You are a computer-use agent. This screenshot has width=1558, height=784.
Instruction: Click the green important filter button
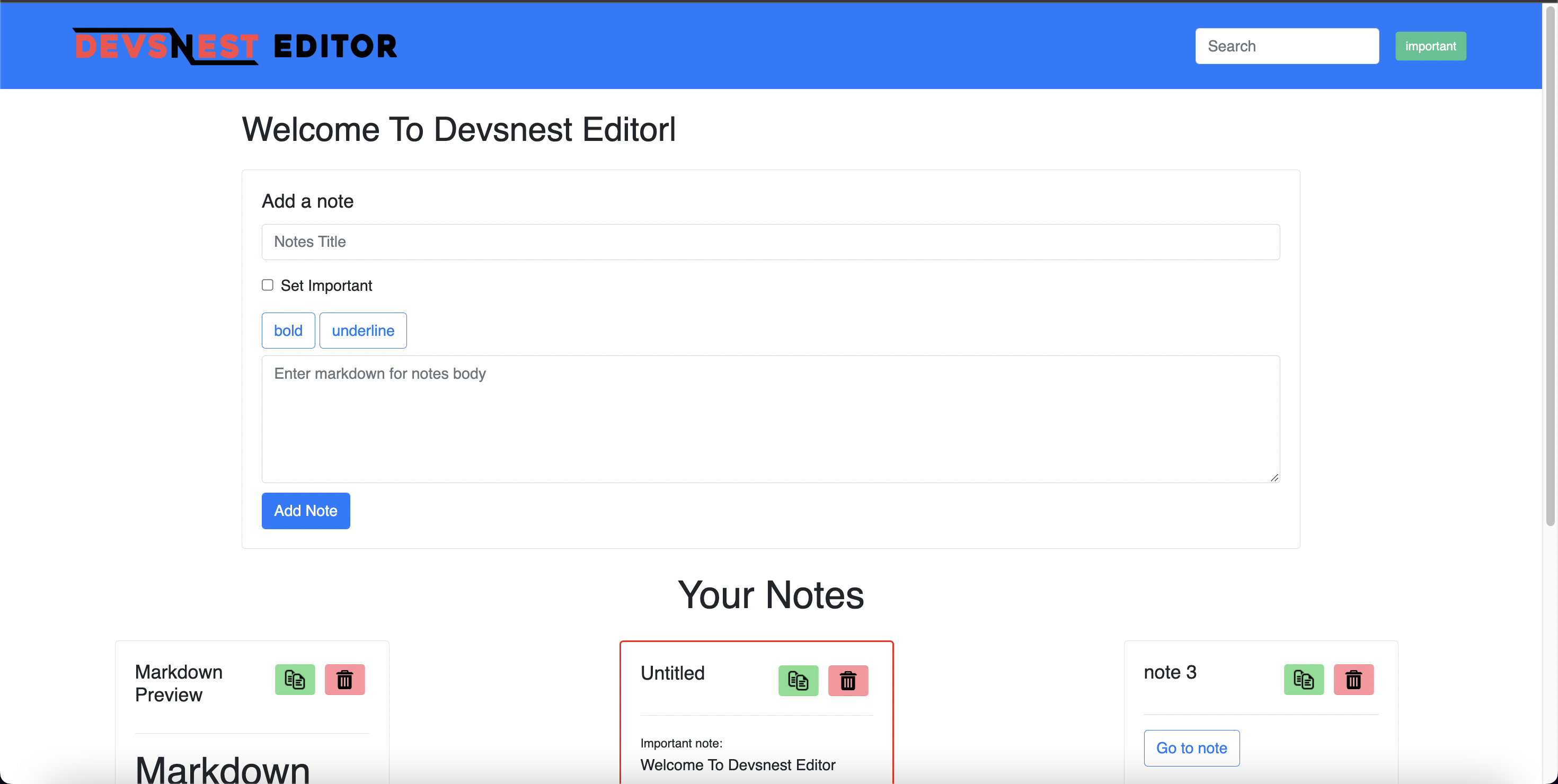pyautogui.click(x=1430, y=46)
